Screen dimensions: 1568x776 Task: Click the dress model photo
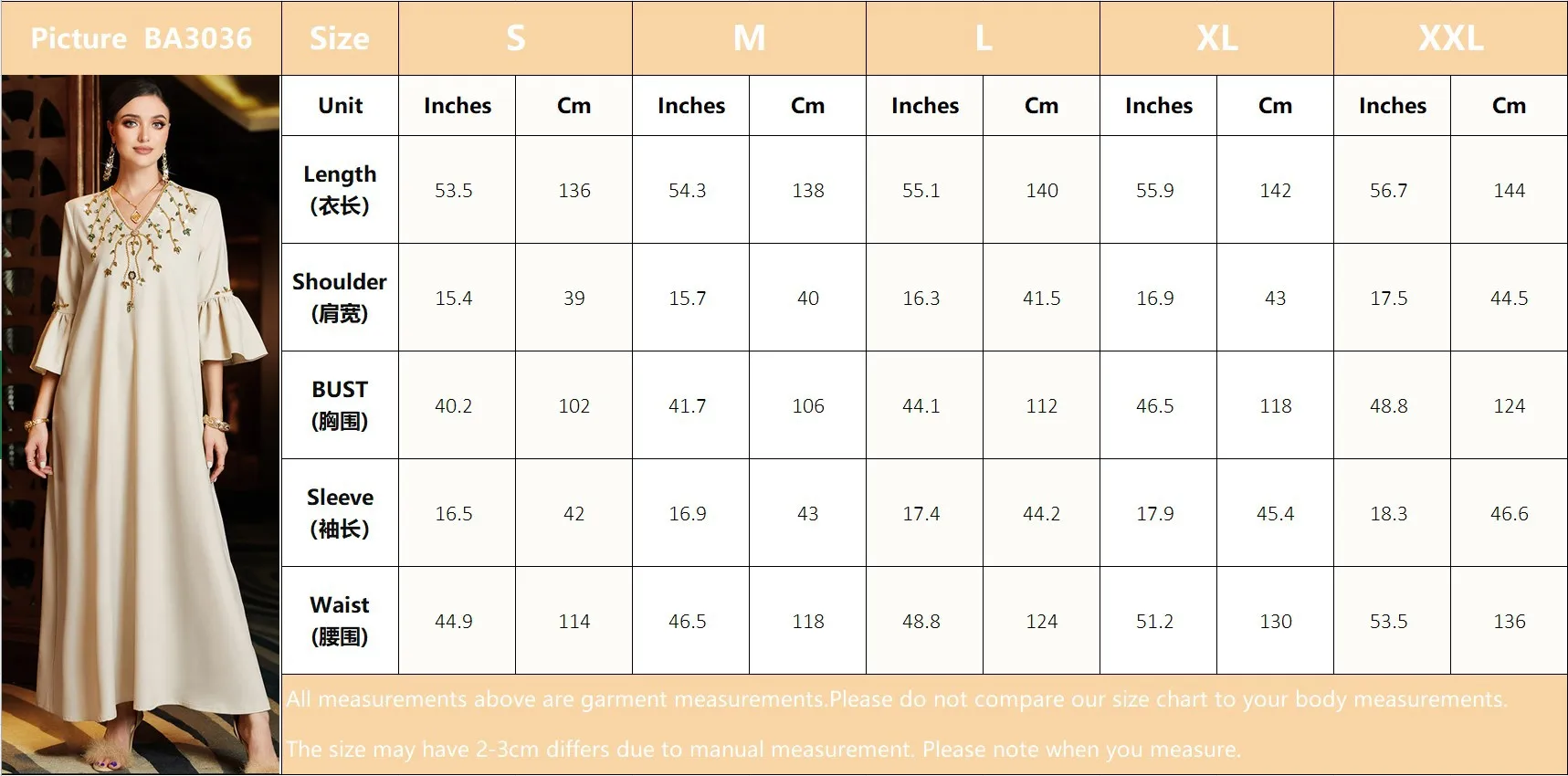click(x=141, y=425)
